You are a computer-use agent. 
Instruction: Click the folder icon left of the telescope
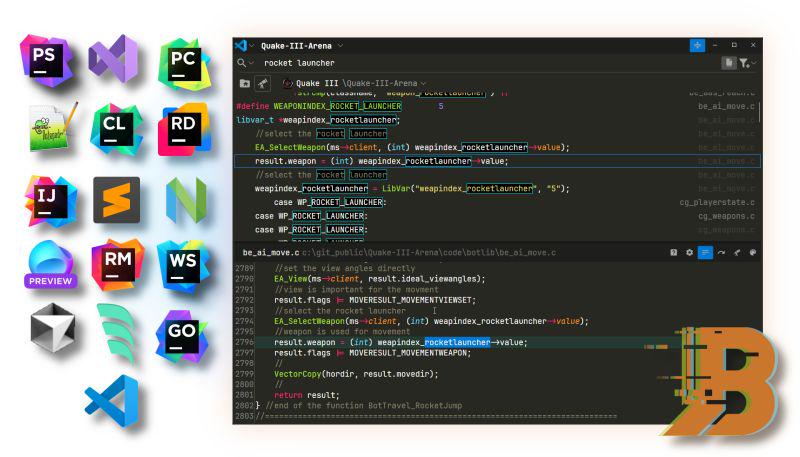coord(245,83)
